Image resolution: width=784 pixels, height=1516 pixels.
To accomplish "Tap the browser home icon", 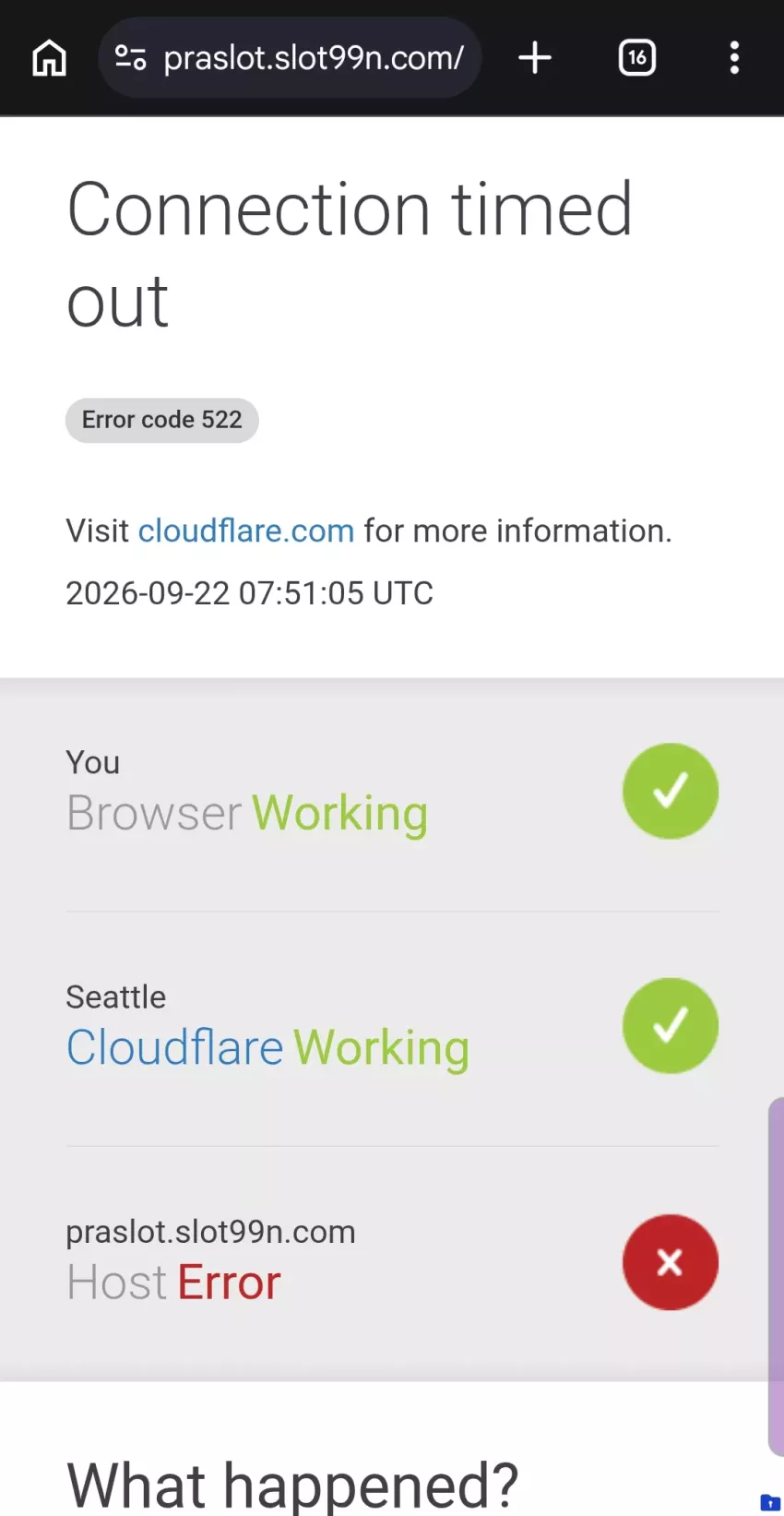I will [49, 58].
